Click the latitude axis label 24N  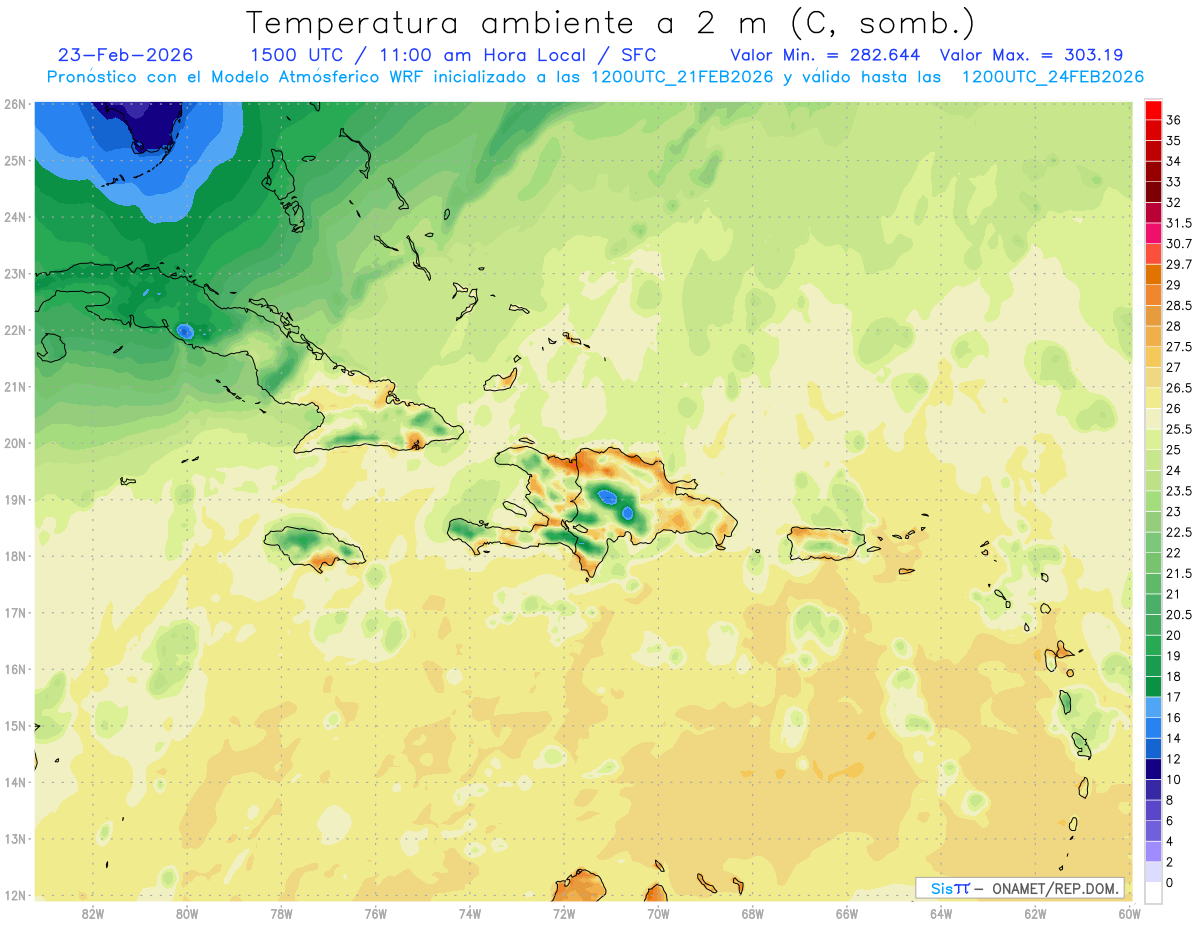(15, 217)
